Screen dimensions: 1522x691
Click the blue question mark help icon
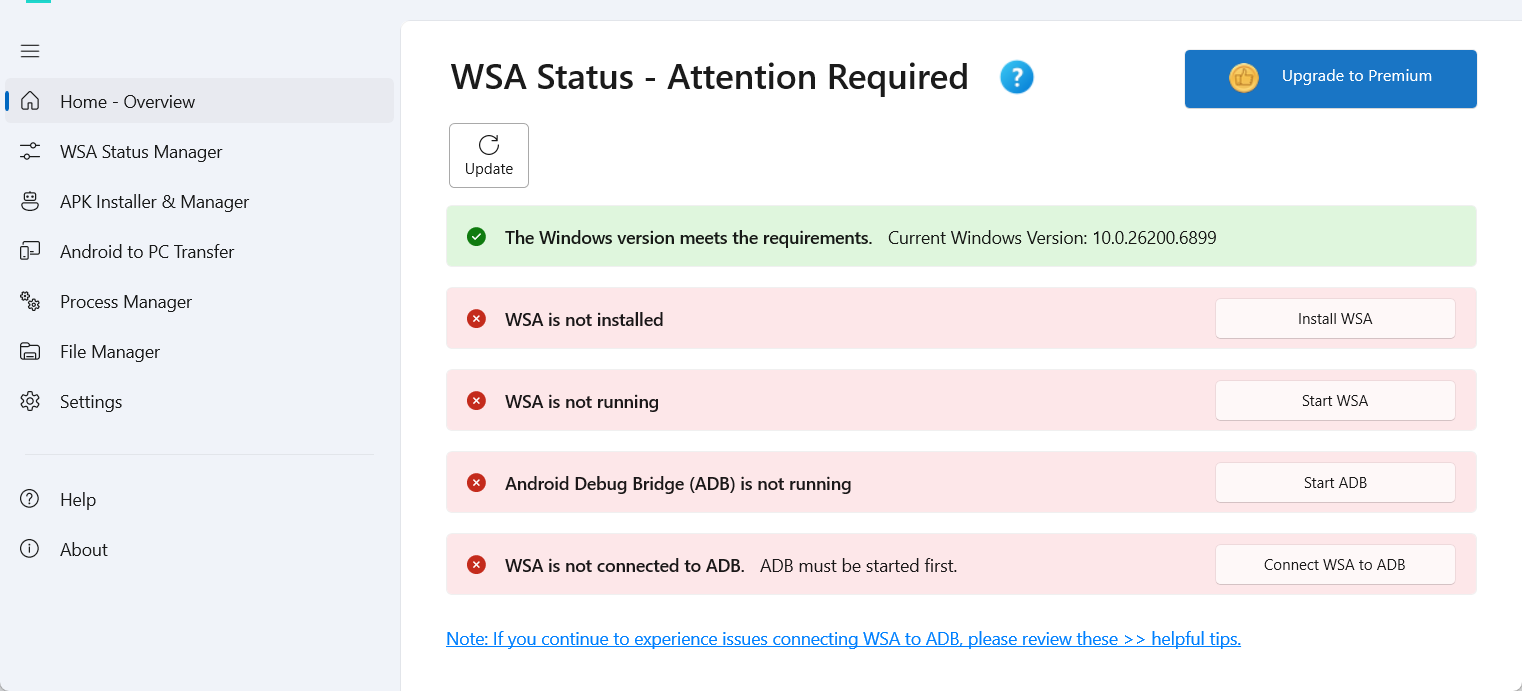tap(1017, 77)
